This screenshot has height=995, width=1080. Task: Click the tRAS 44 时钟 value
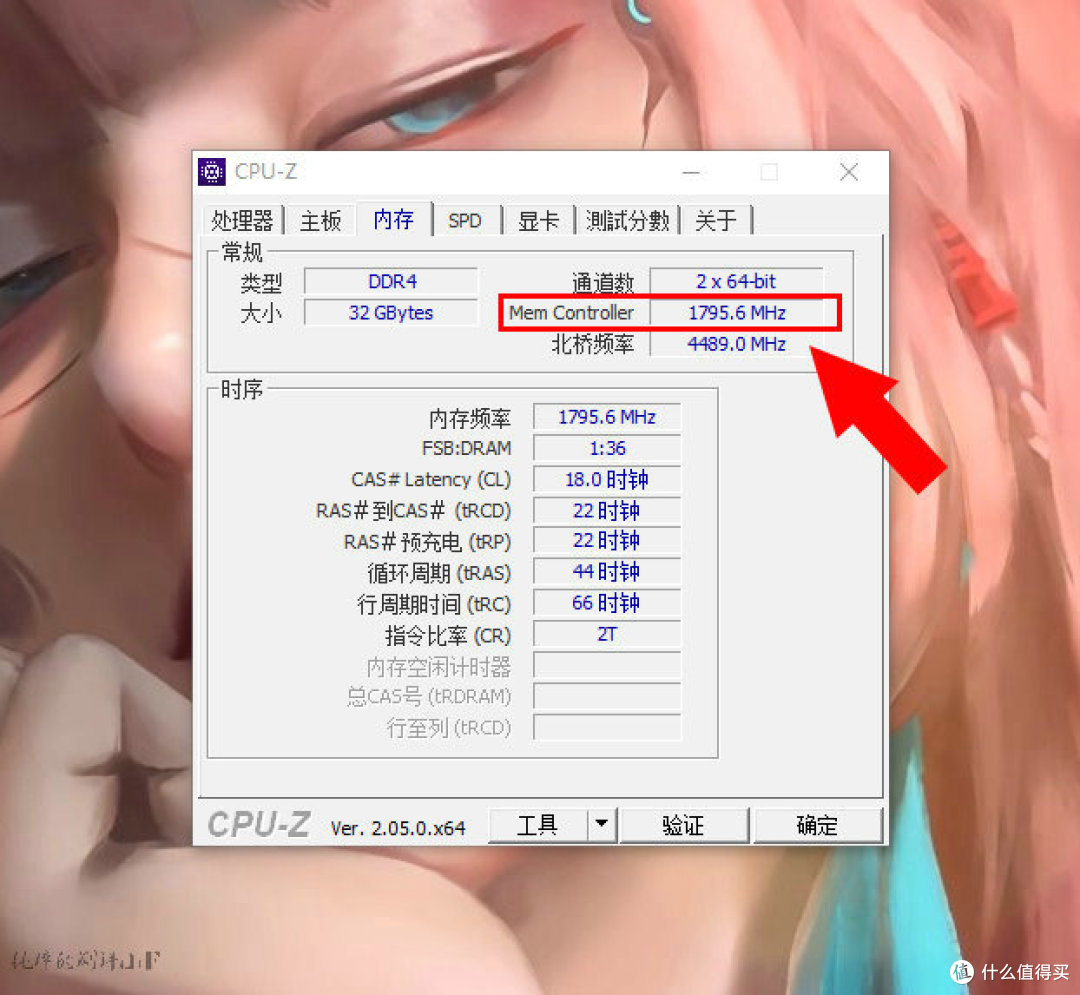607,572
